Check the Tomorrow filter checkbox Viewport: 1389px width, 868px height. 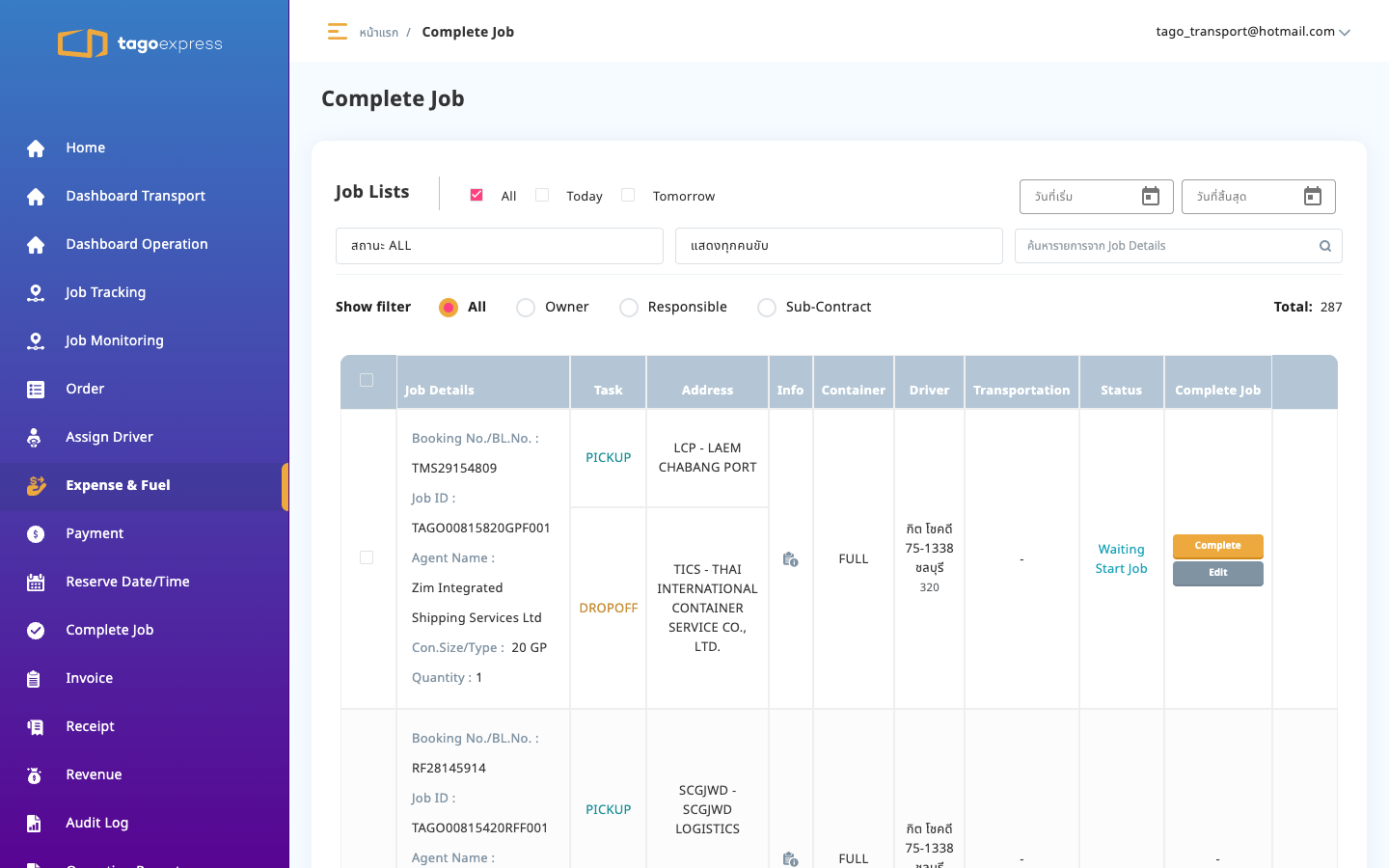(x=628, y=195)
